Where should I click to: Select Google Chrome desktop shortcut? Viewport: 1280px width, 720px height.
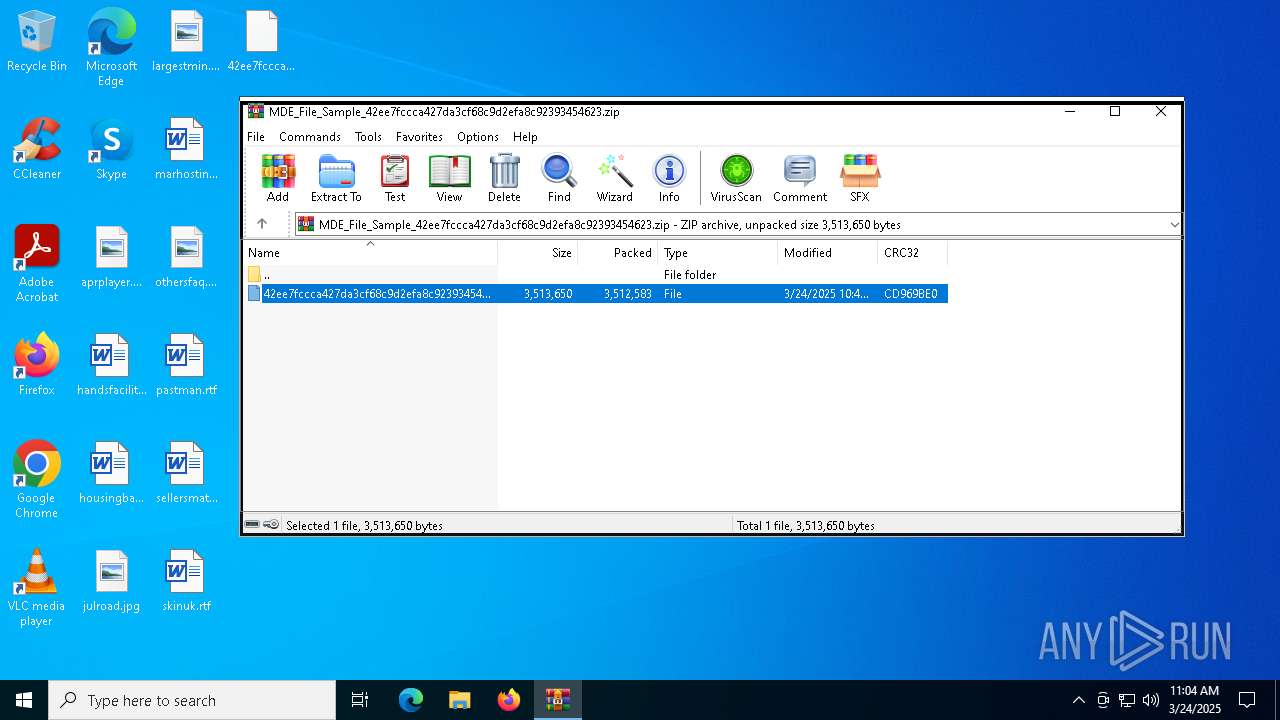coord(37,480)
